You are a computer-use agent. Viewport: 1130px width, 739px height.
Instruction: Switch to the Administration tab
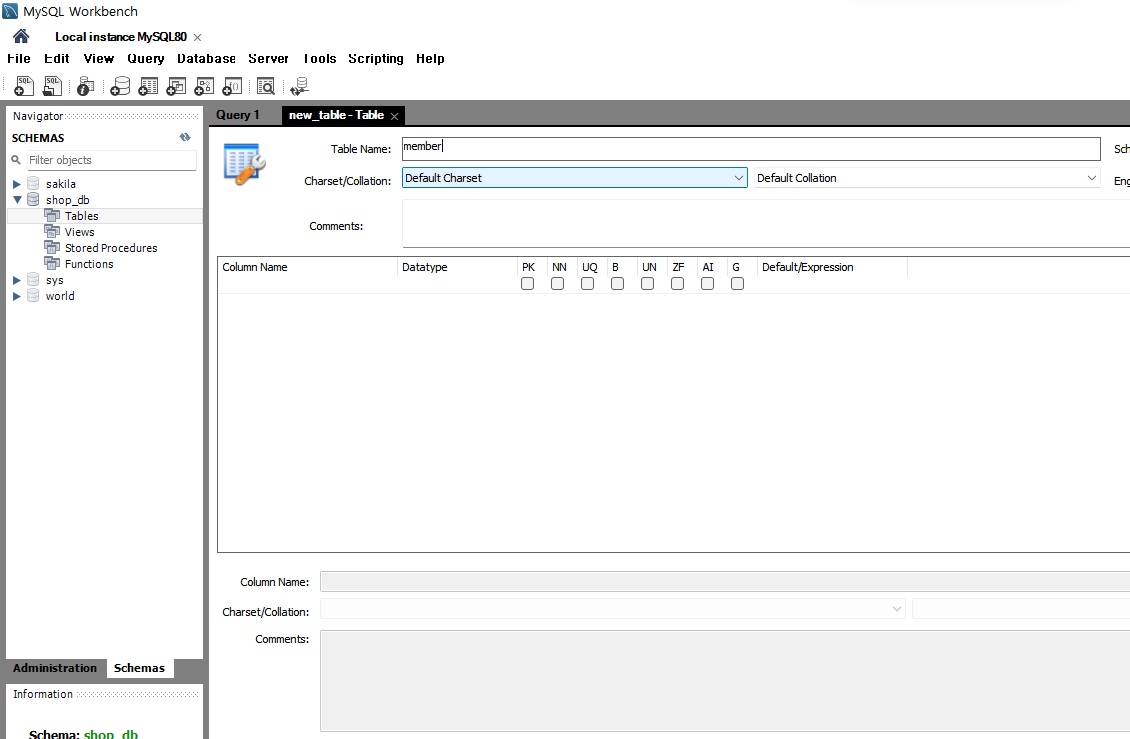coord(55,668)
